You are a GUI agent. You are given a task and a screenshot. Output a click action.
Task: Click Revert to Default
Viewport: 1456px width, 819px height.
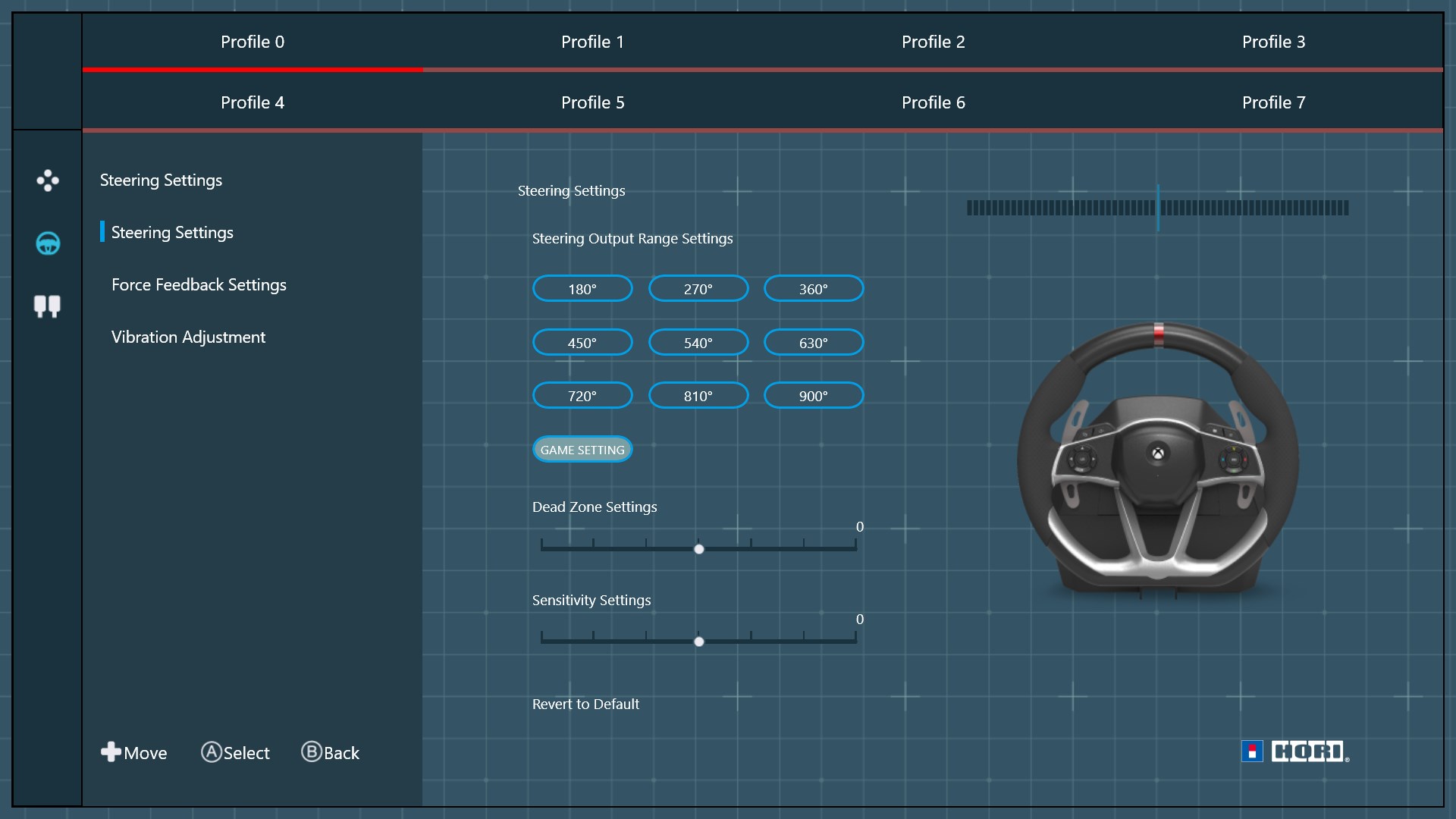585,704
